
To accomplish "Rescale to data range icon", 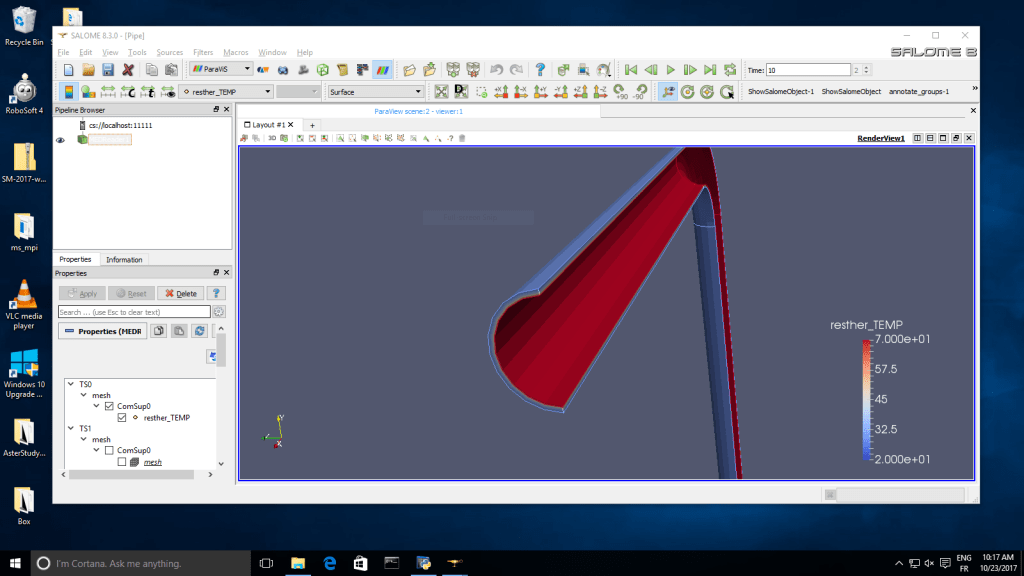I will [108, 92].
